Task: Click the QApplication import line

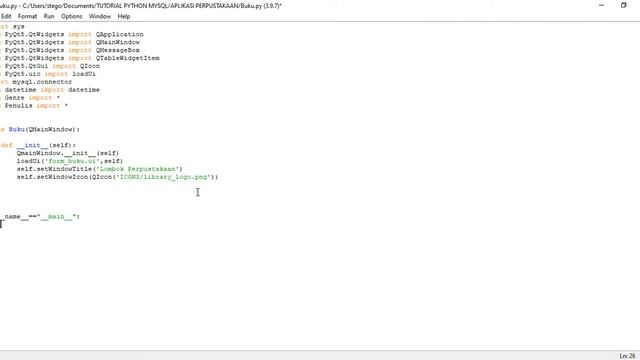Action: click(x=72, y=34)
